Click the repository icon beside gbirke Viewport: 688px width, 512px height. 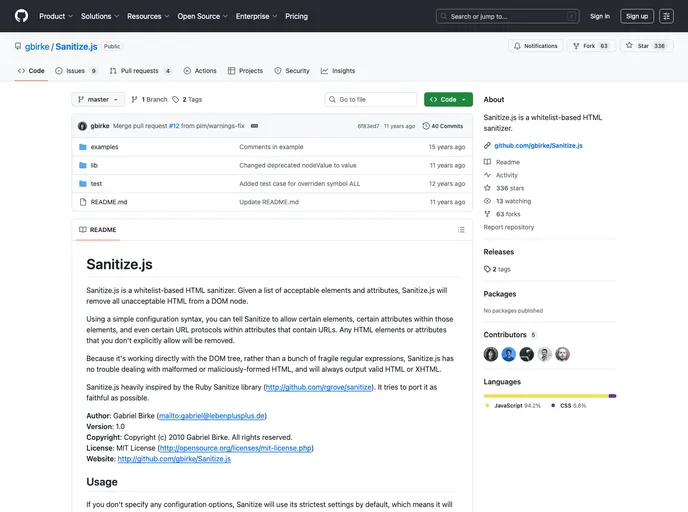(18, 46)
